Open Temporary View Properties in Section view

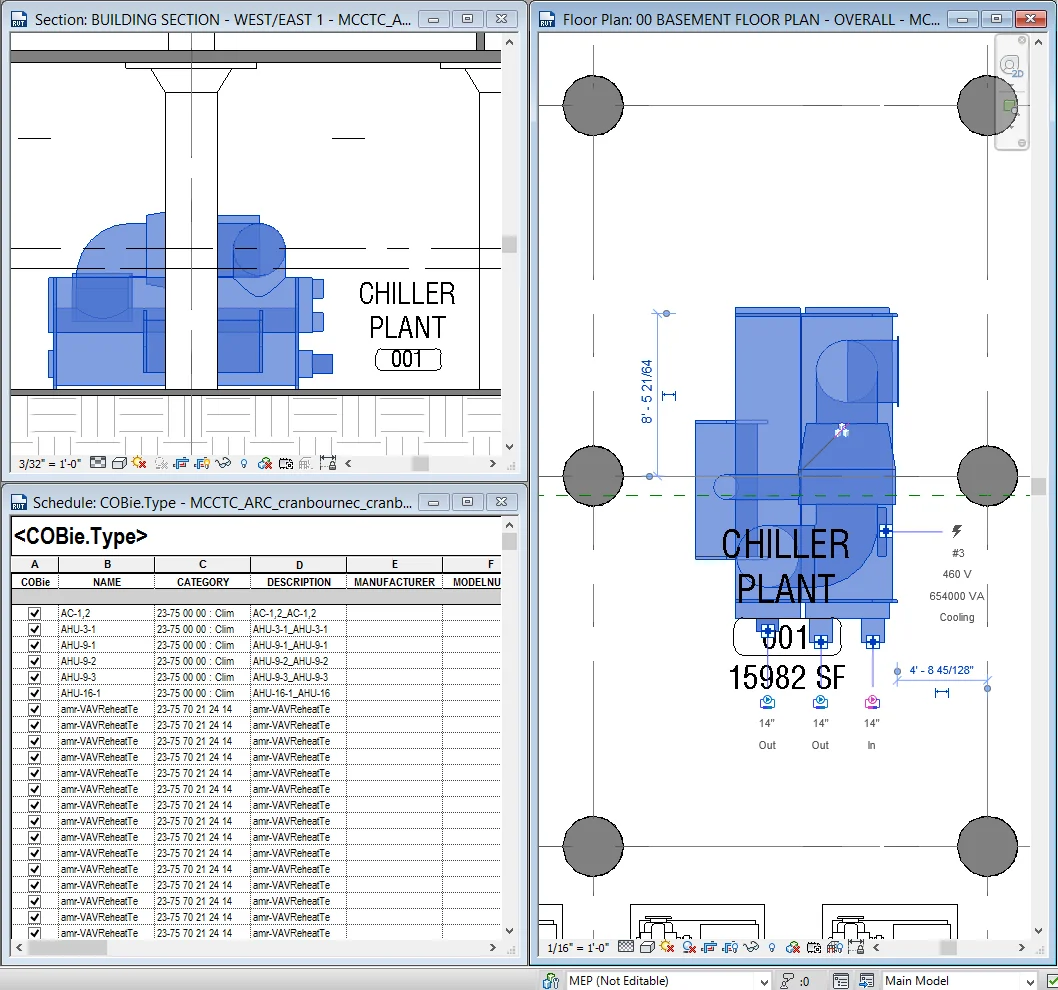pyautogui.click(x=286, y=464)
